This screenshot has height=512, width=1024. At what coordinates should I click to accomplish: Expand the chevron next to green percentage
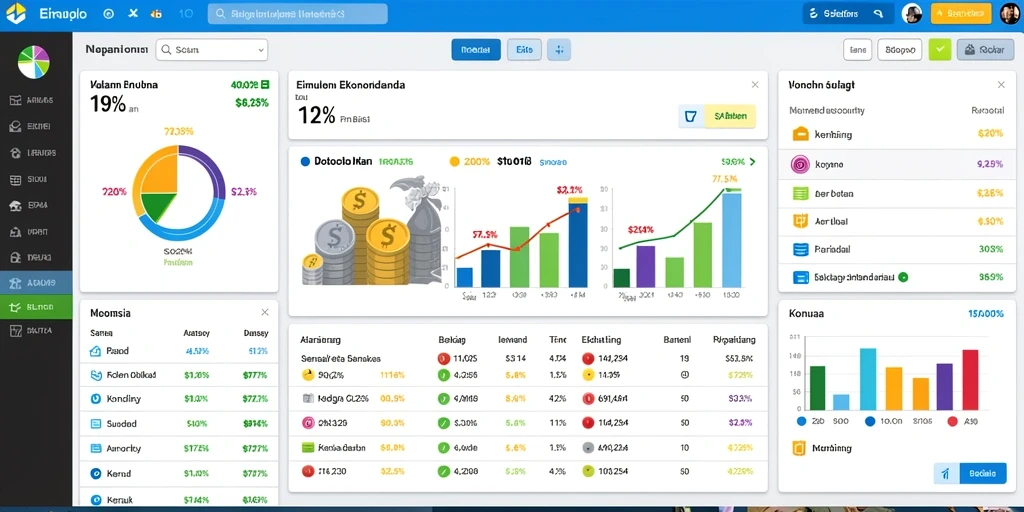[752, 161]
